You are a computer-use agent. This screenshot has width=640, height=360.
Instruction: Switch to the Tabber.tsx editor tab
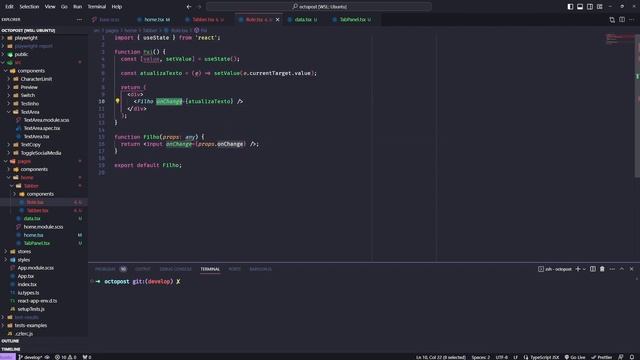tap(205, 20)
